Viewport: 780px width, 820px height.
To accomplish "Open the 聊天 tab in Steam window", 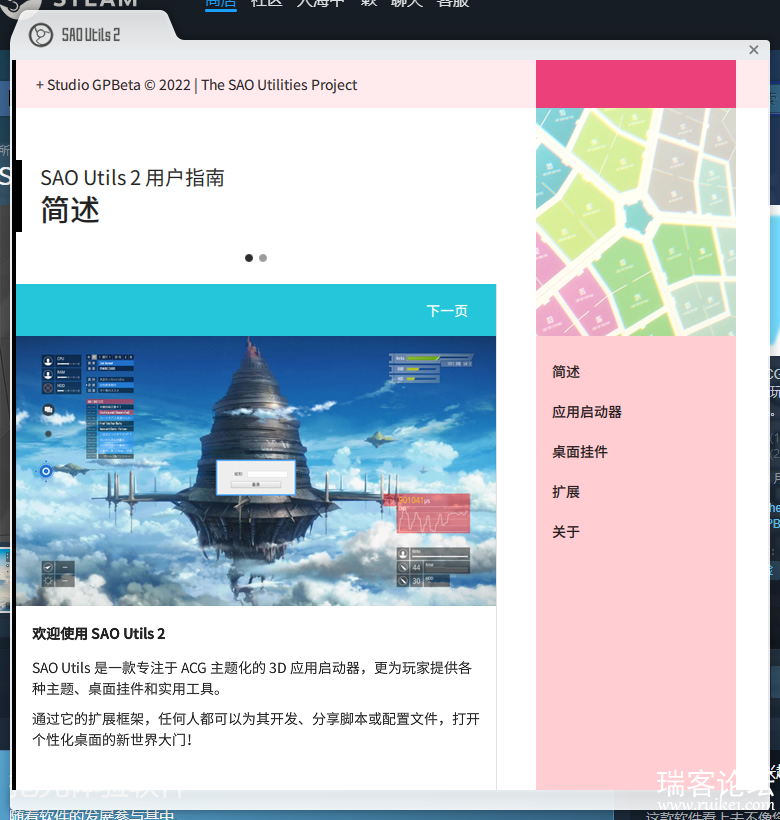I will pyautogui.click(x=407, y=3).
